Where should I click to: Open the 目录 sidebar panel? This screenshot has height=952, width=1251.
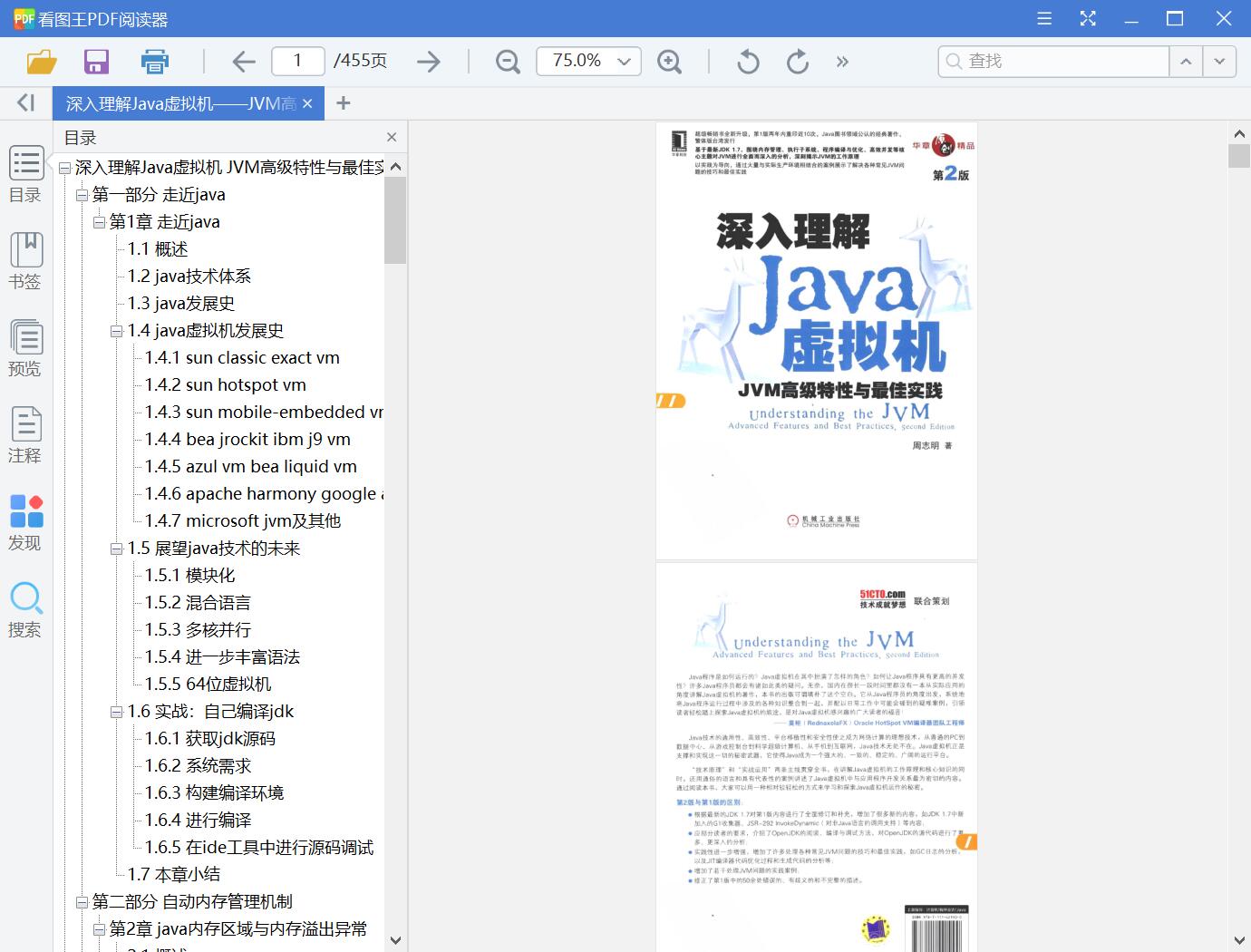click(x=25, y=174)
